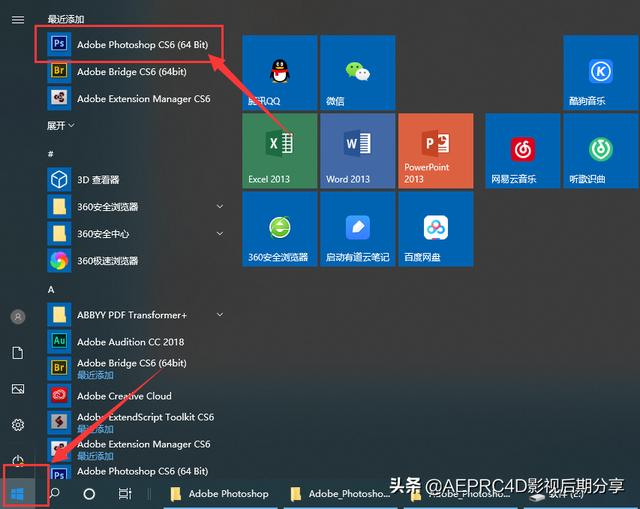Click the taskbar search magnifier icon
Image resolution: width=640 pixels, height=509 pixels.
(55, 493)
